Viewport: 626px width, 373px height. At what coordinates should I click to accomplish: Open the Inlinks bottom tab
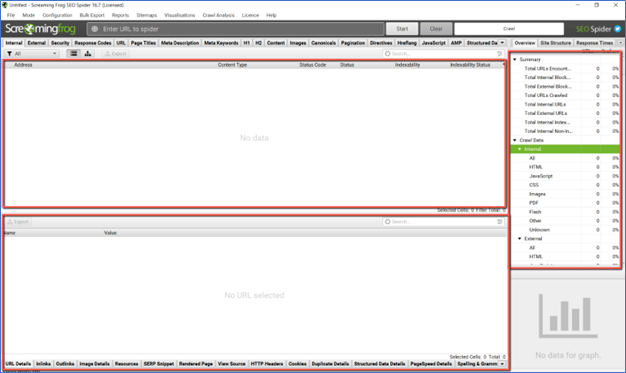click(43, 364)
